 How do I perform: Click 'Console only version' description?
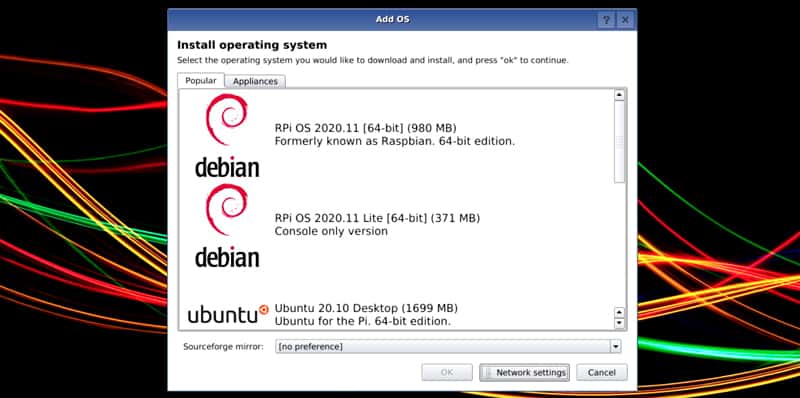[331, 231]
